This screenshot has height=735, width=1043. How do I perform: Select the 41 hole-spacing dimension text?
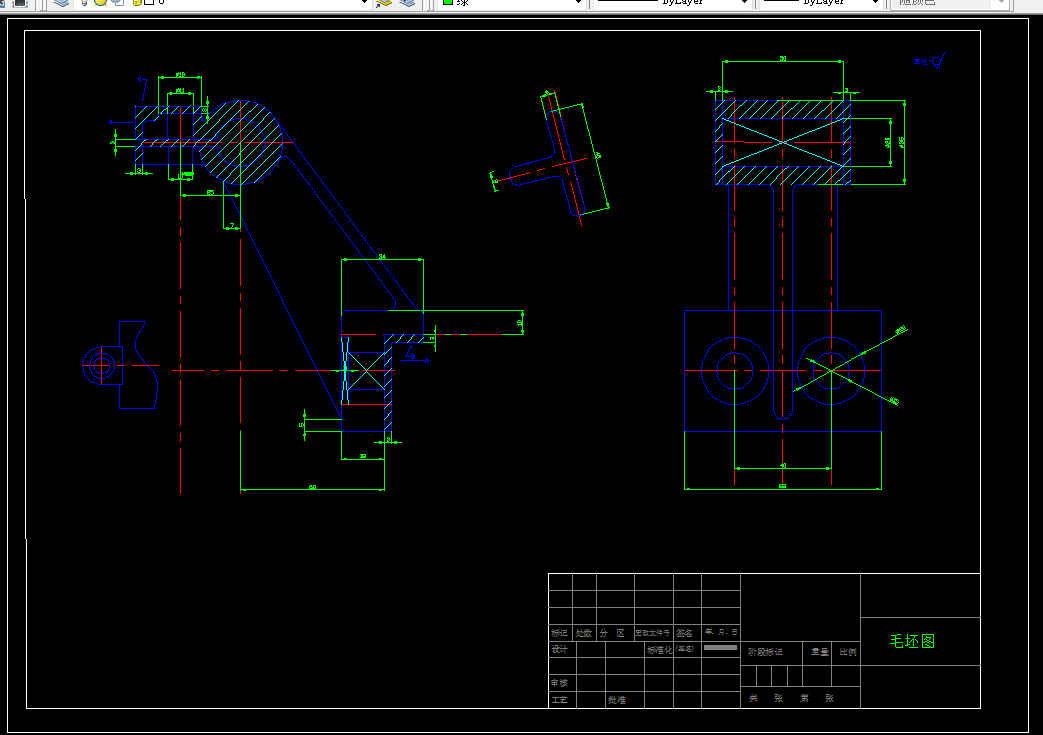tap(783, 465)
